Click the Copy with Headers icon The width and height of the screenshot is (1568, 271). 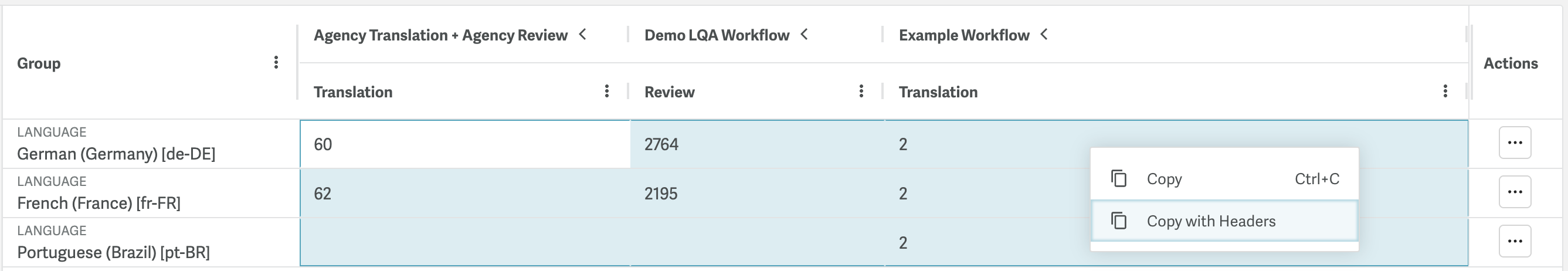pos(1119,221)
